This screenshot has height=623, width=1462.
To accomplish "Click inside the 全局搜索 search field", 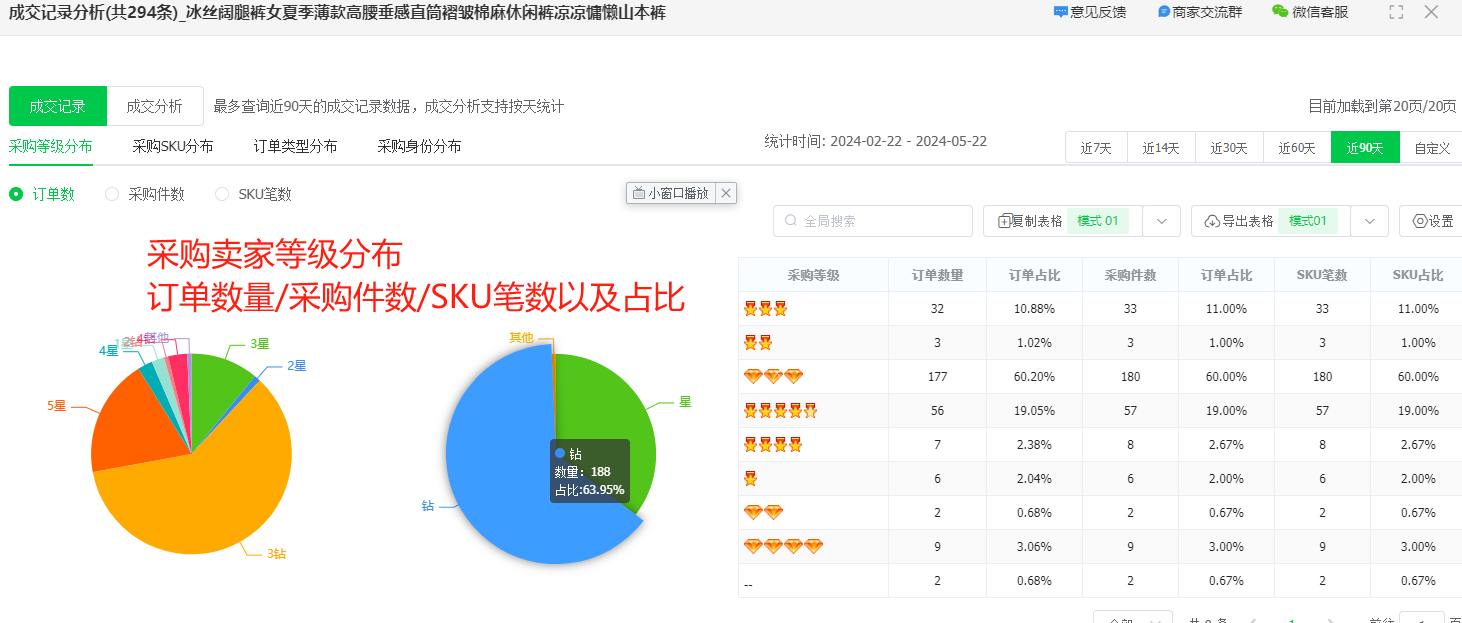I will click(870, 221).
